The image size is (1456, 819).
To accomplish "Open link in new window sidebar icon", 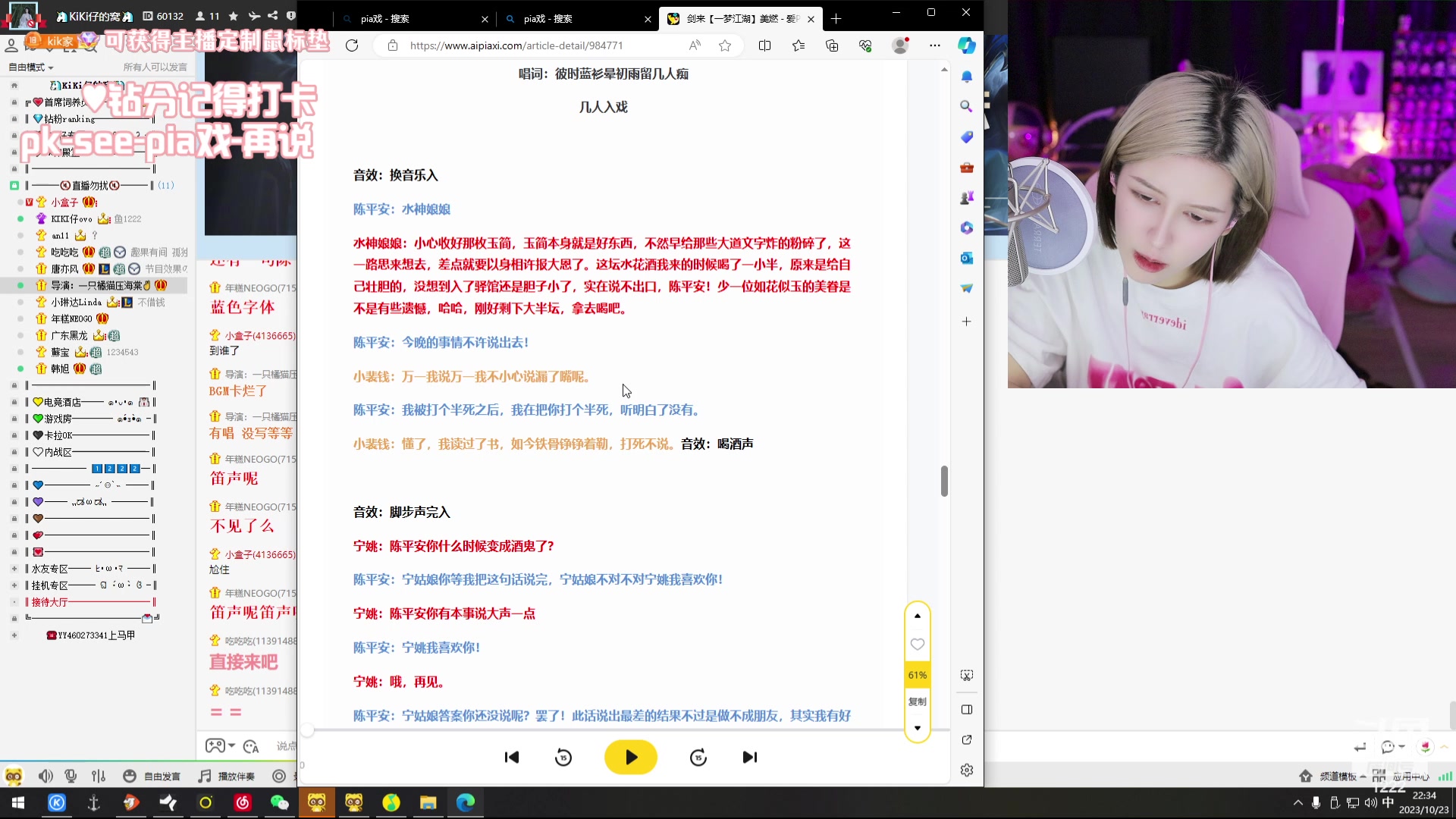I will coord(966,739).
